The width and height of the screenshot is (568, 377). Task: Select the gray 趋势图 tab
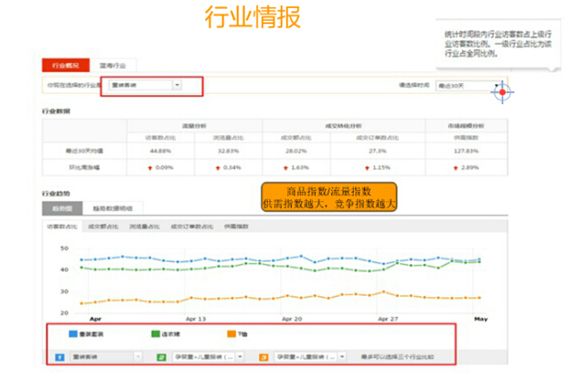(x=62, y=208)
